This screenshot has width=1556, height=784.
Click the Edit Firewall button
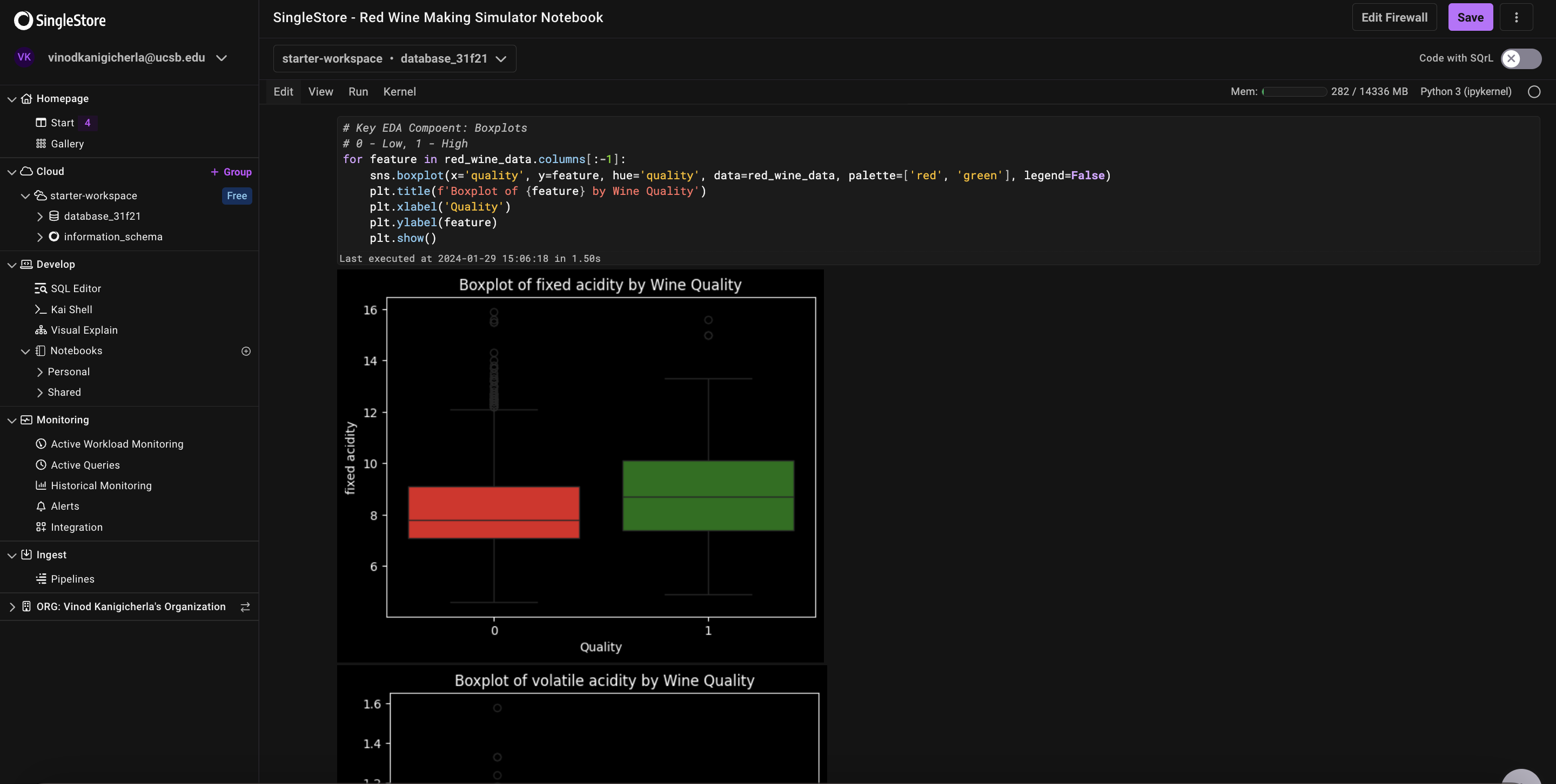[x=1393, y=17]
